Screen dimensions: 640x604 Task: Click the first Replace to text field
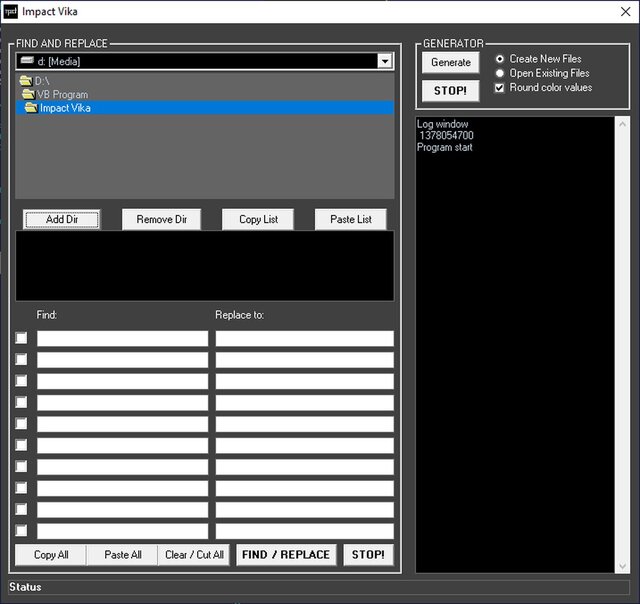[x=304, y=338]
